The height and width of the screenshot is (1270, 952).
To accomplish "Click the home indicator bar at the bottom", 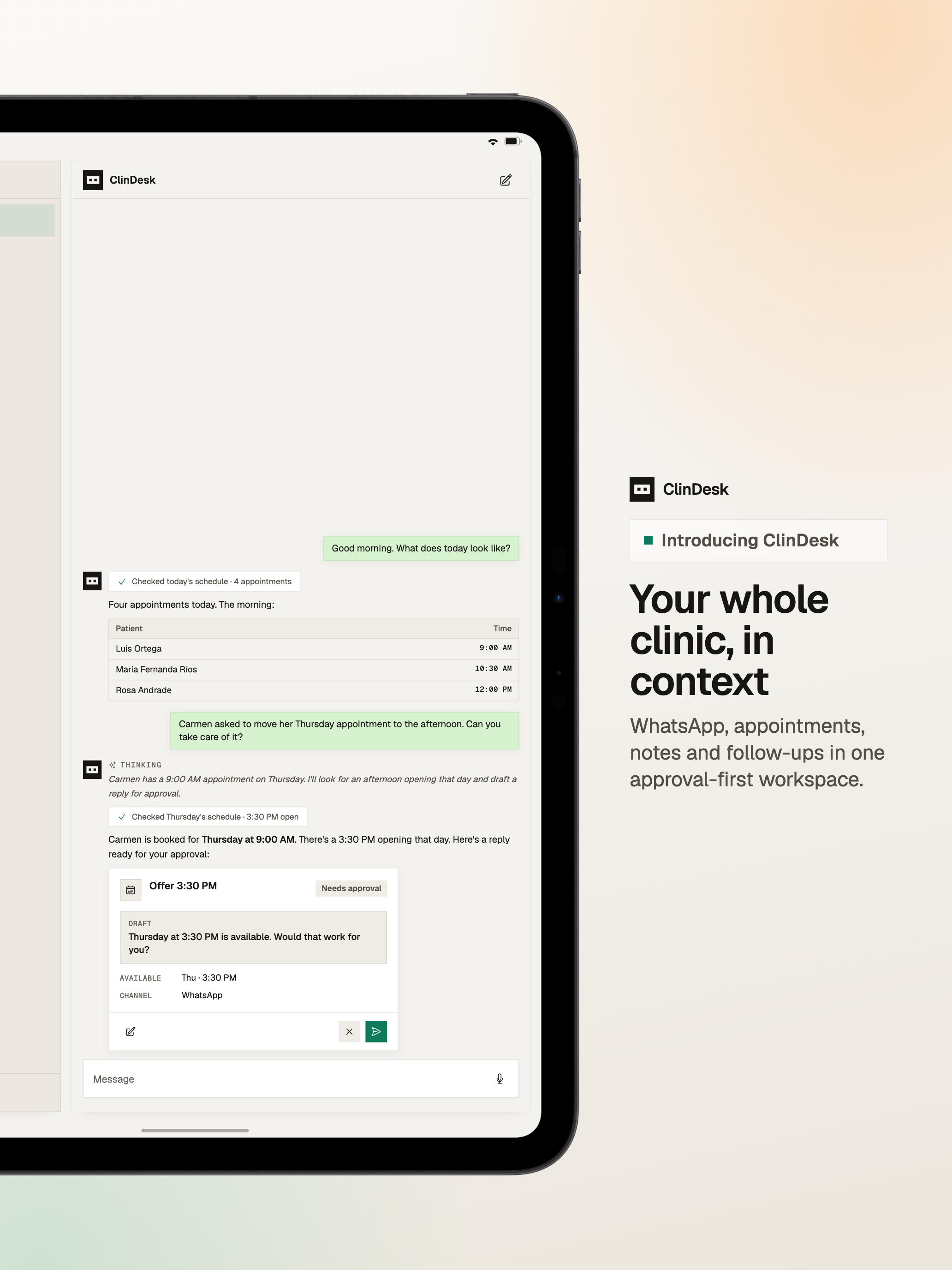I will (x=195, y=1131).
